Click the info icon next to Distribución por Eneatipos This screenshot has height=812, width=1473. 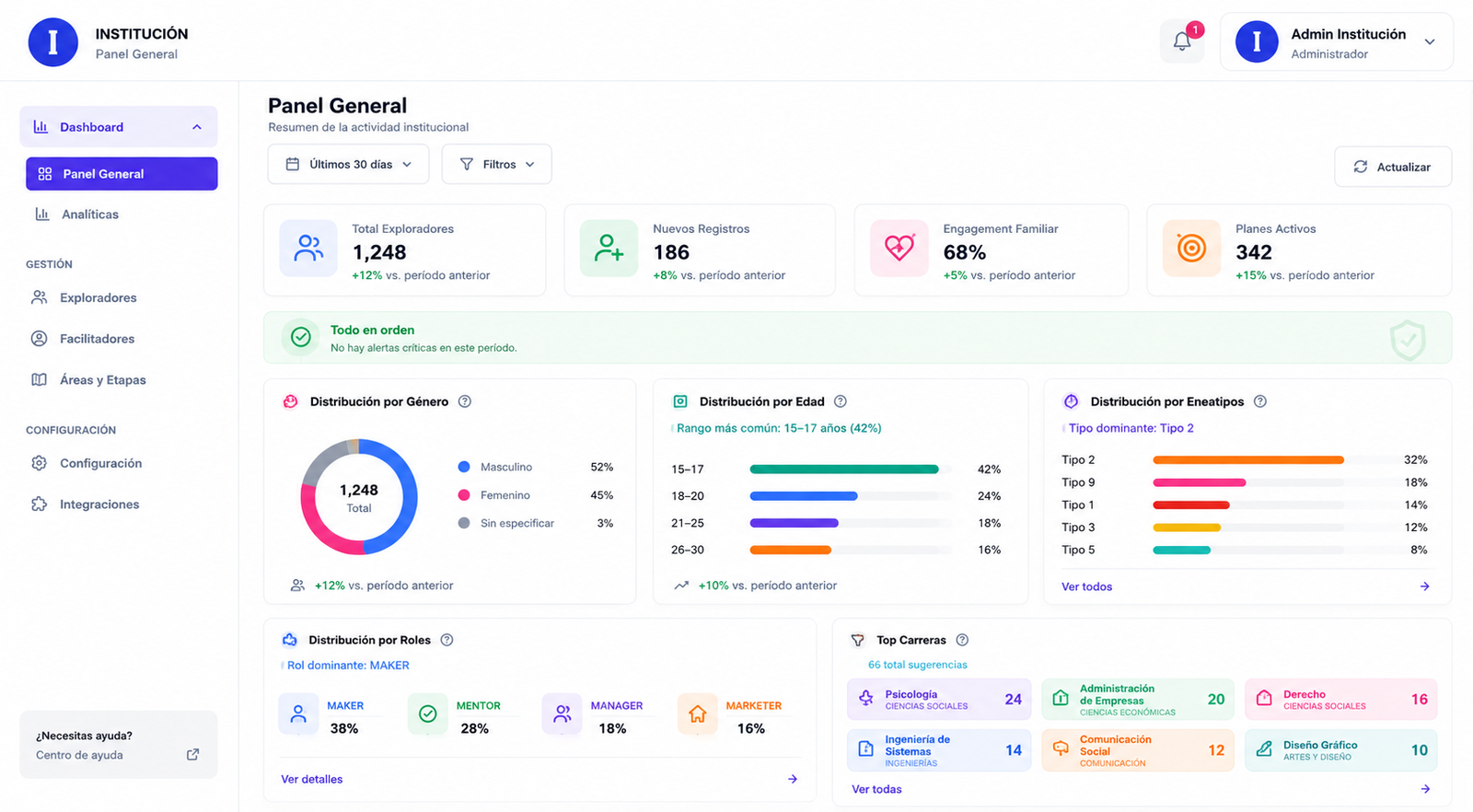(x=1260, y=401)
